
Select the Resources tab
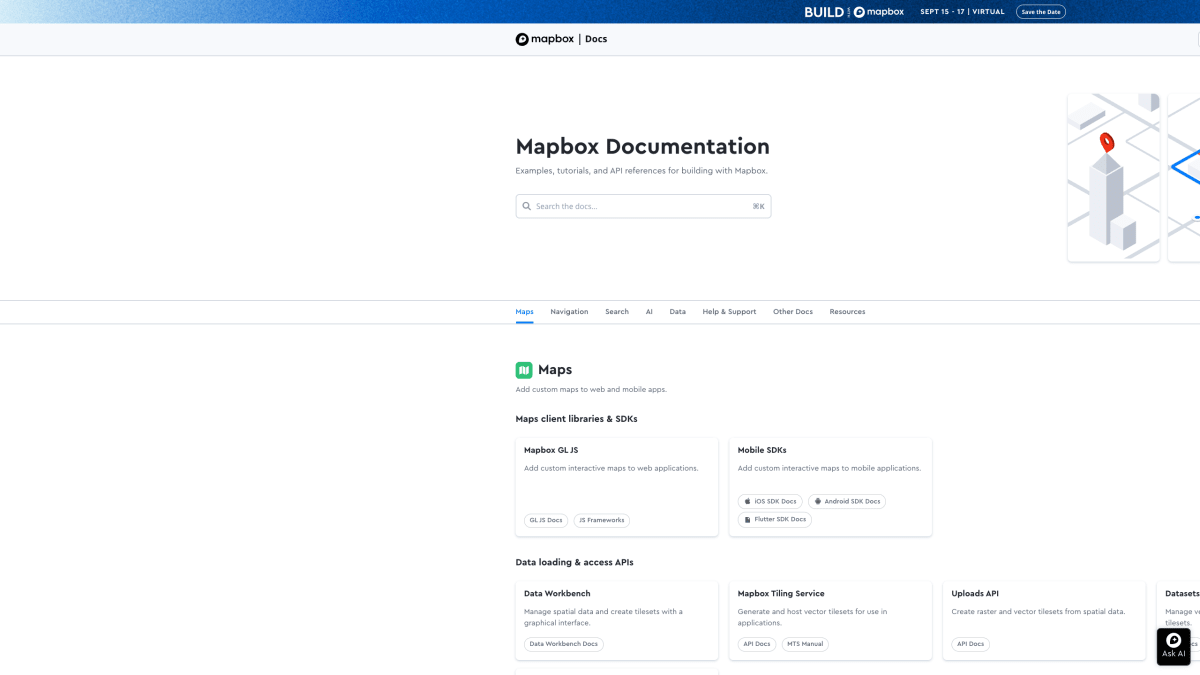(847, 312)
